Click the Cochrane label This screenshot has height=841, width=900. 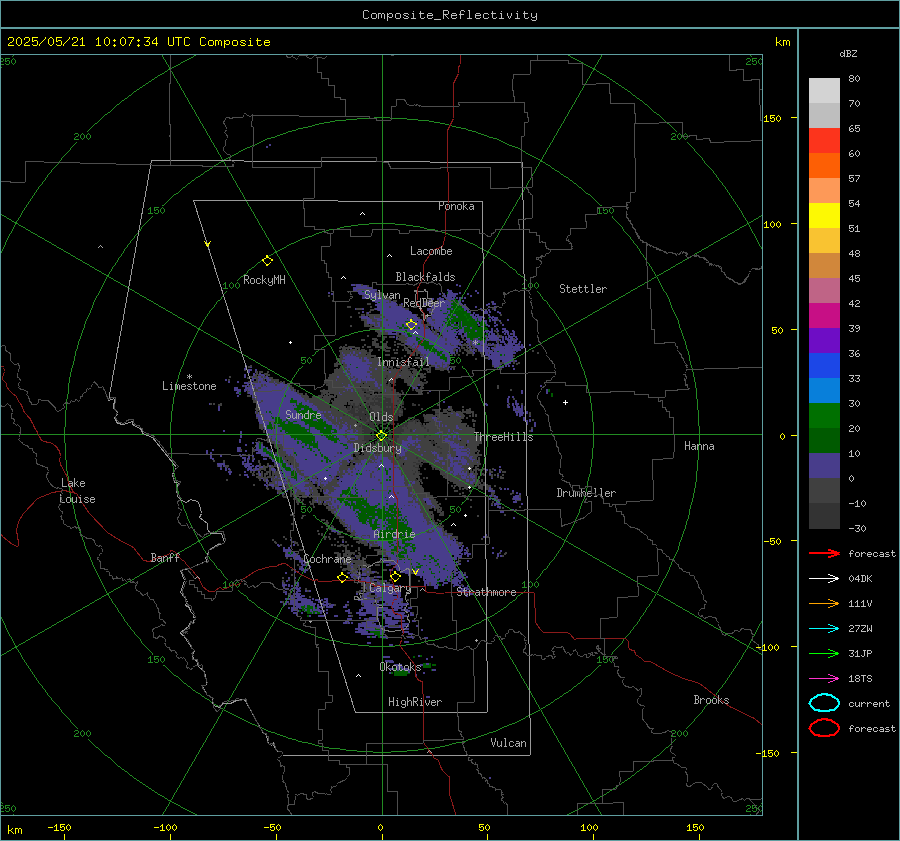coord(327,559)
